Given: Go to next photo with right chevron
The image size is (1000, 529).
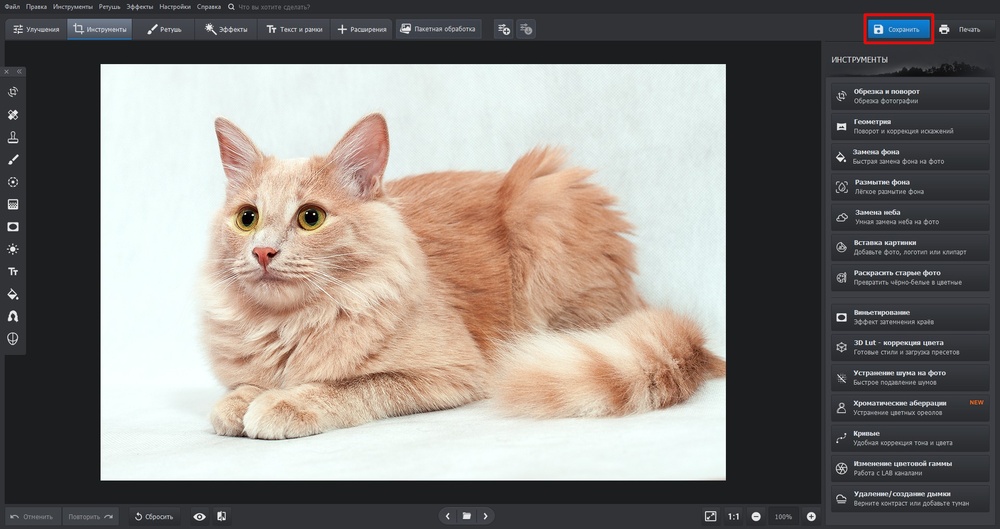Looking at the screenshot, I should point(486,516).
